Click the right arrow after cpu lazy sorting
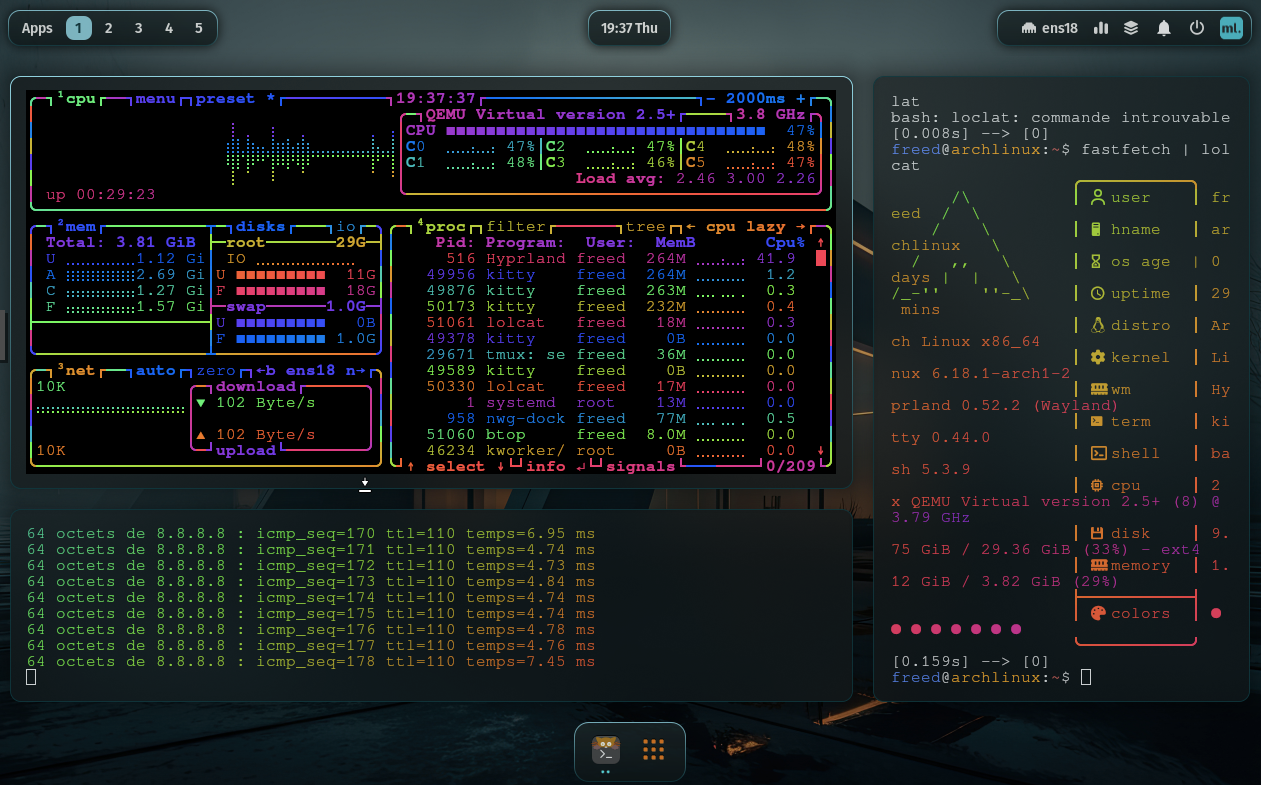The height and width of the screenshot is (785, 1261). [x=799, y=227]
